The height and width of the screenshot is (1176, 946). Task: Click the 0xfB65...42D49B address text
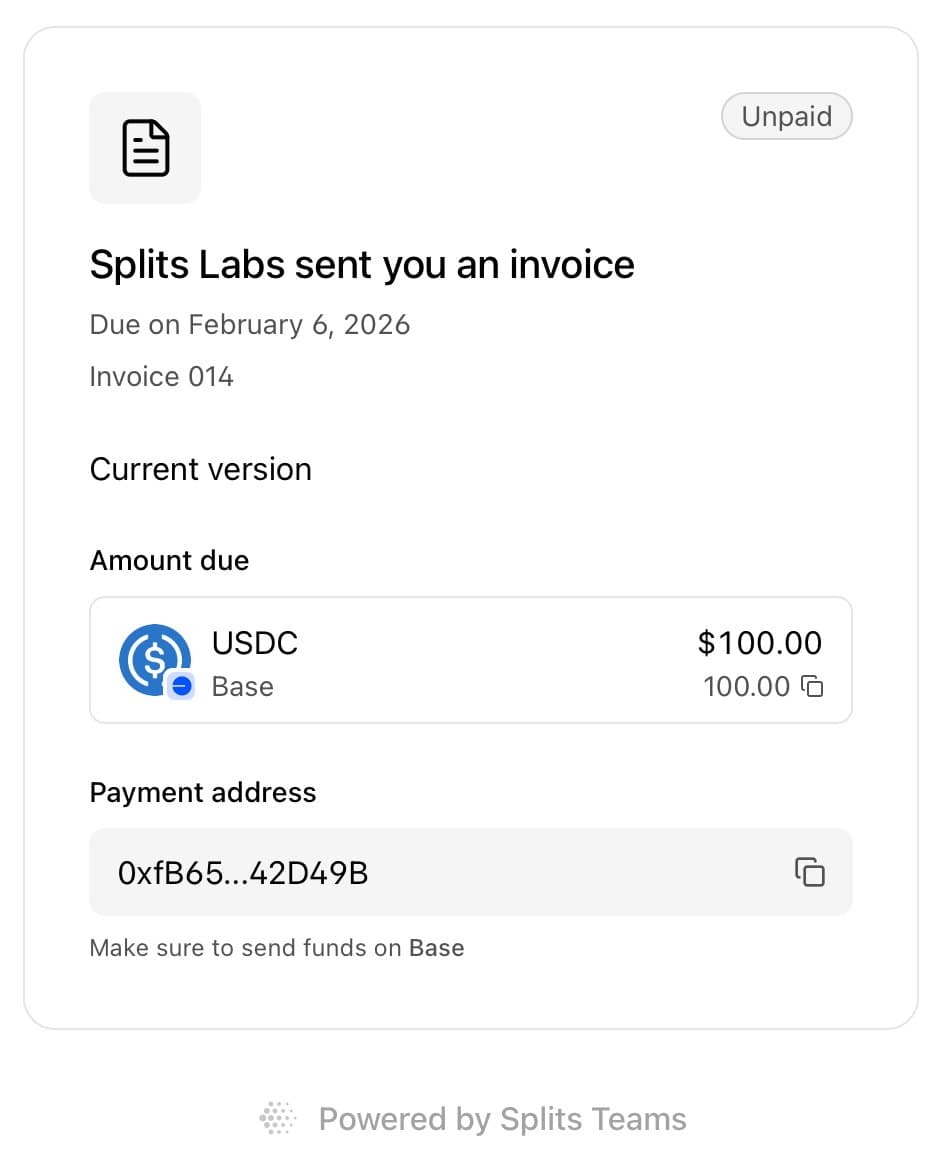[243, 874]
